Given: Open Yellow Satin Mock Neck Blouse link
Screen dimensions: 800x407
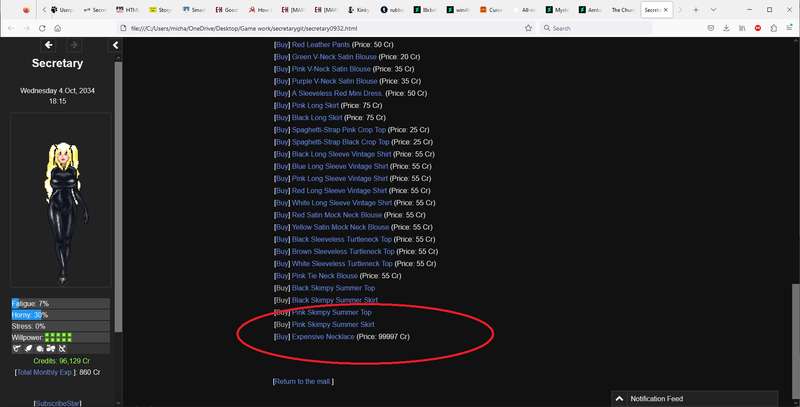Looking at the screenshot, I should pyautogui.click(x=340, y=227).
